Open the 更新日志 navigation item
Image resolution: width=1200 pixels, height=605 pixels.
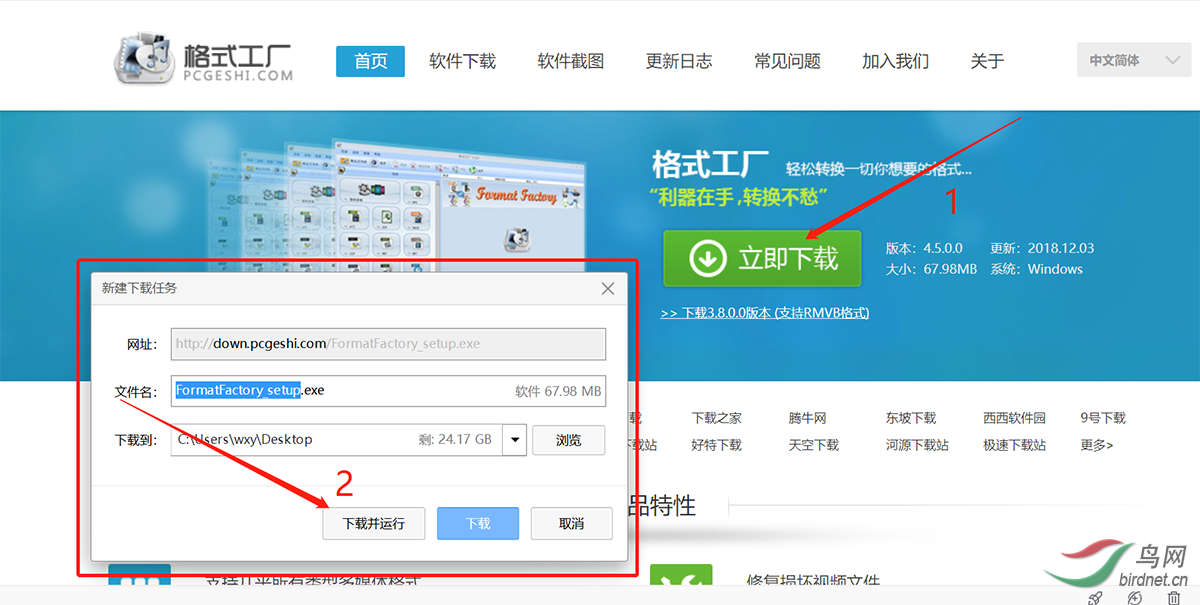(x=679, y=61)
